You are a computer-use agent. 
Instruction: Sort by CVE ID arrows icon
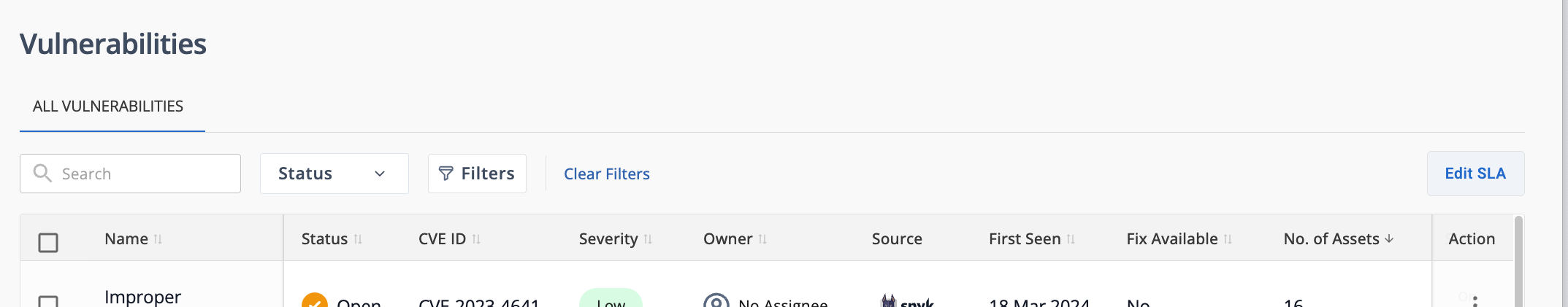click(x=476, y=239)
